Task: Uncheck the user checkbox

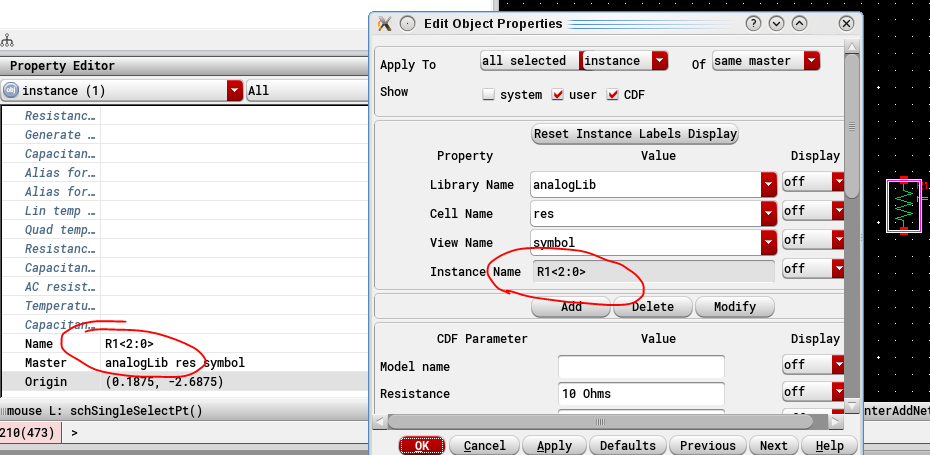Action: 559,95
